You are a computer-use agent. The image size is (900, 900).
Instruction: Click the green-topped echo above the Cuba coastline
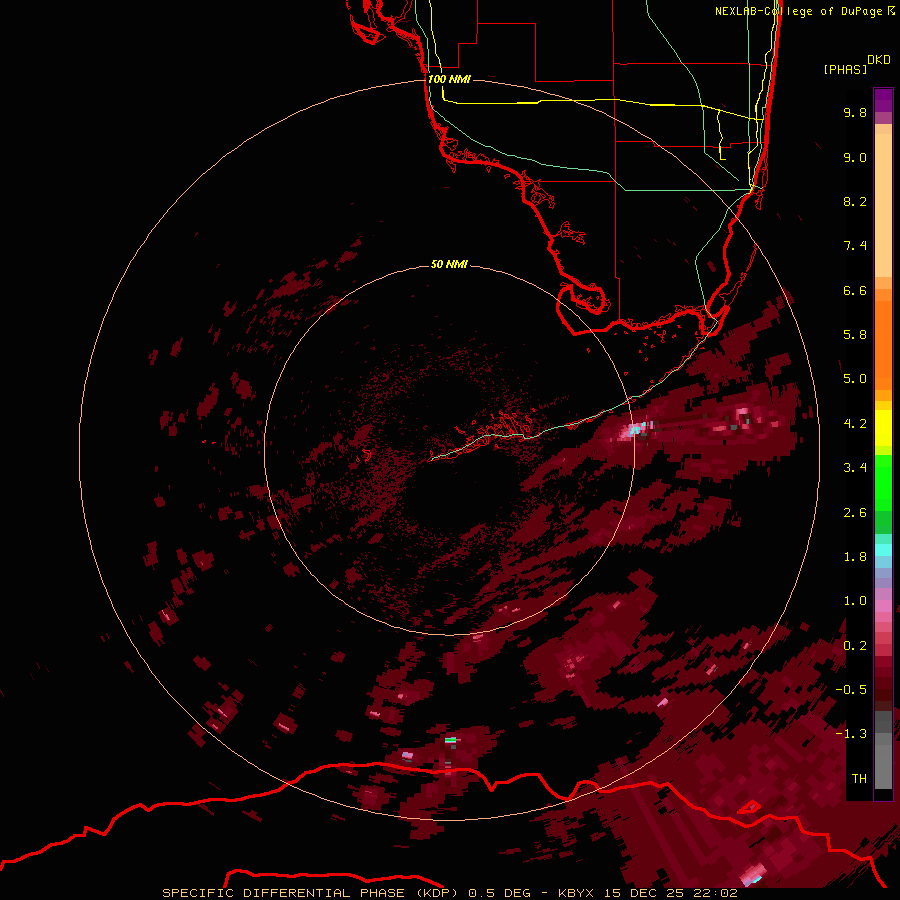(x=451, y=740)
